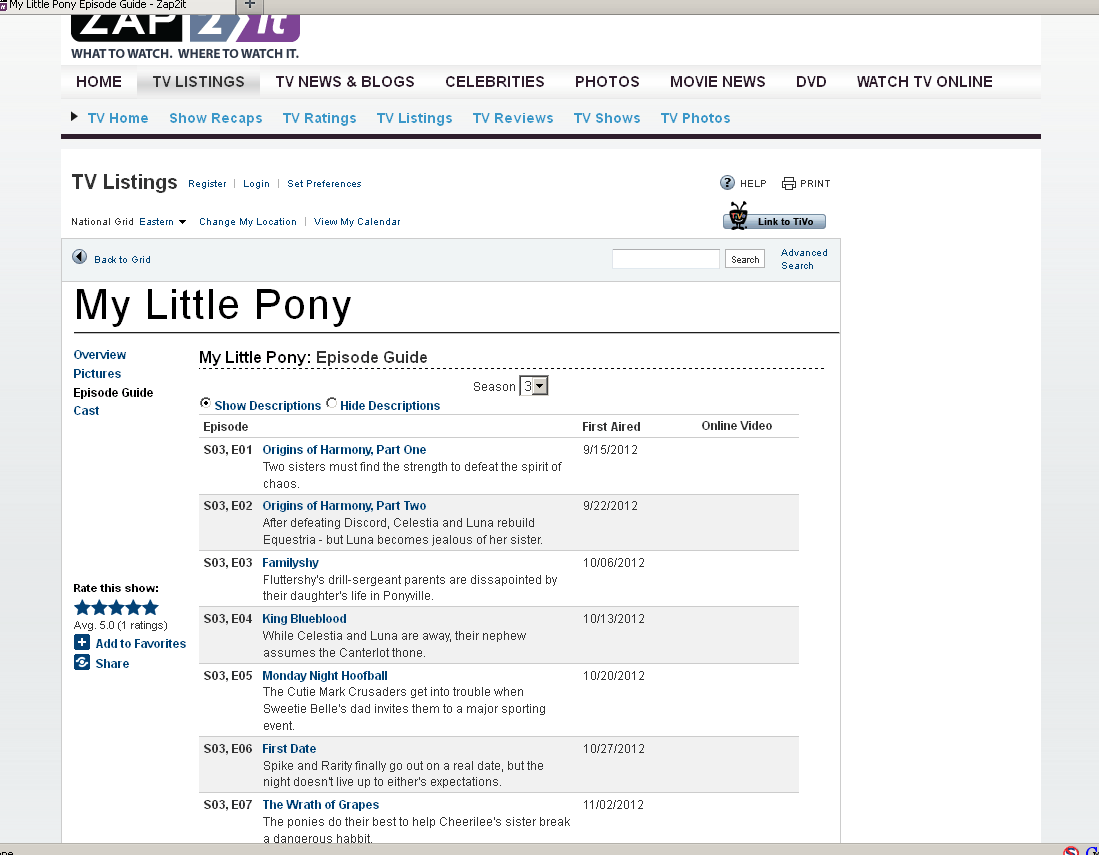
Task: Open the HOME menu
Action: point(99,82)
